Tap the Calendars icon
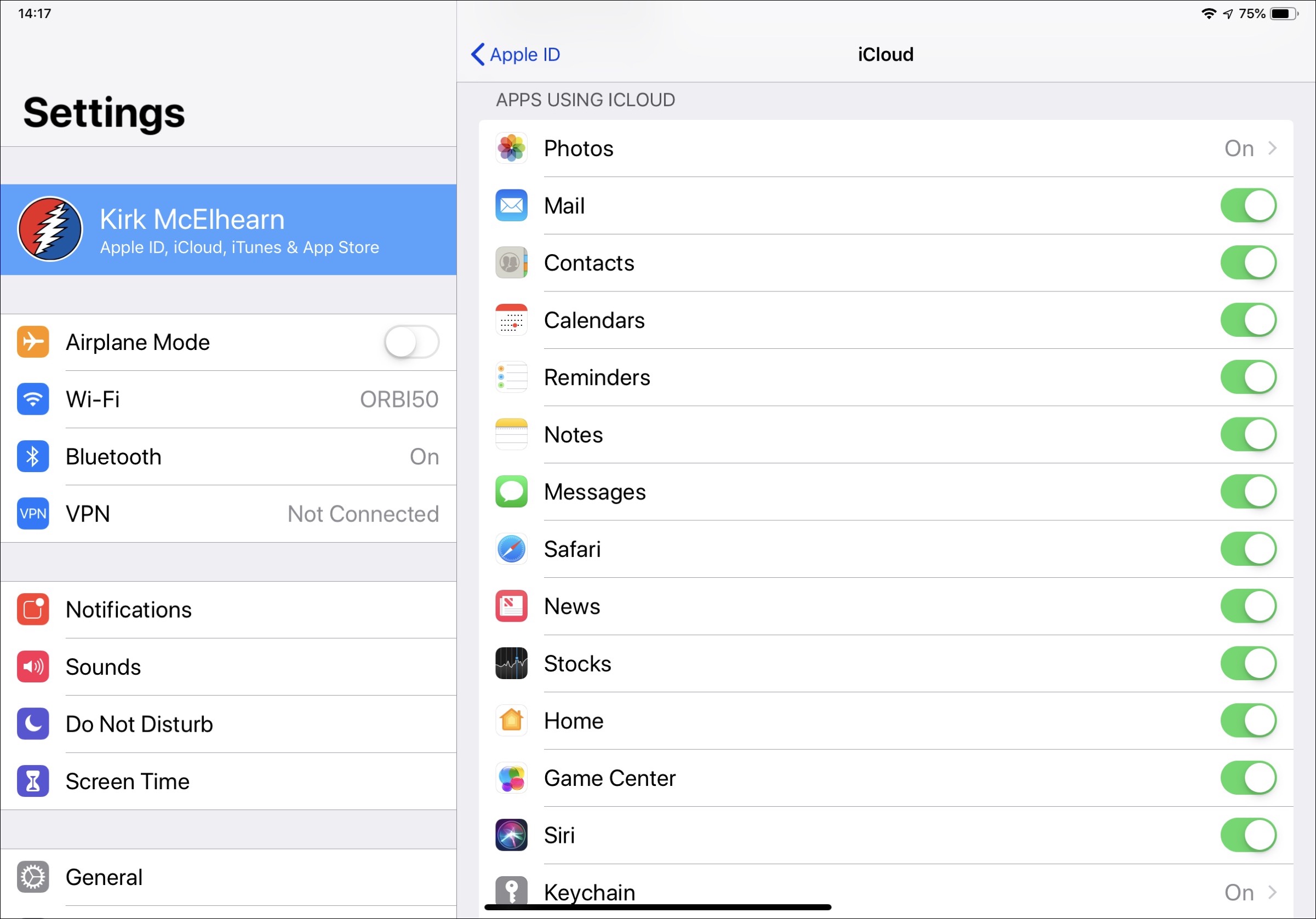Image resolution: width=1316 pixels, height=919 pixels. click(511, 320)
